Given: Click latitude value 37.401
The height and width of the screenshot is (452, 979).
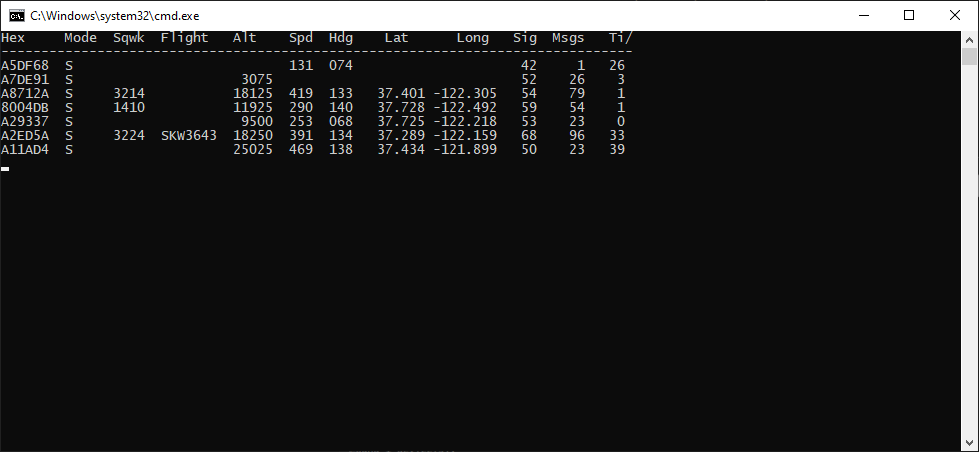Looking at the screenshot, I should coord(401,94).
